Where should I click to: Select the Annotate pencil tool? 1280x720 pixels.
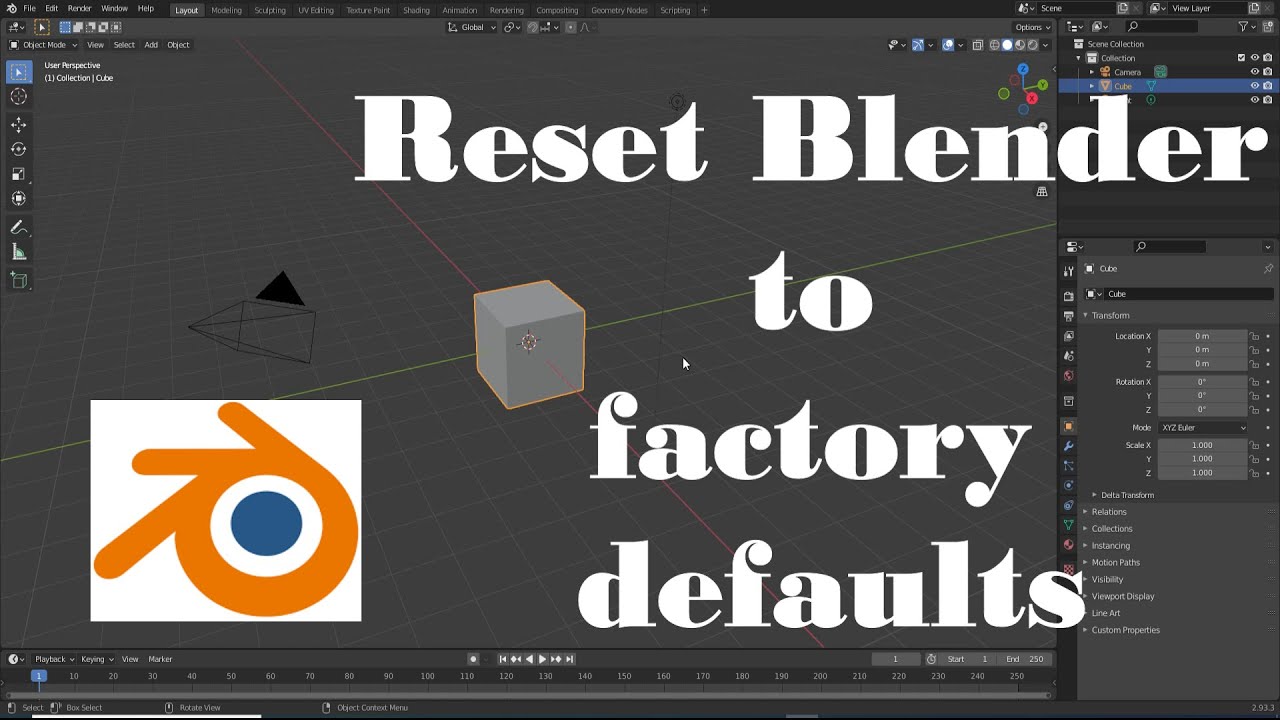click(x=18, y=228)
